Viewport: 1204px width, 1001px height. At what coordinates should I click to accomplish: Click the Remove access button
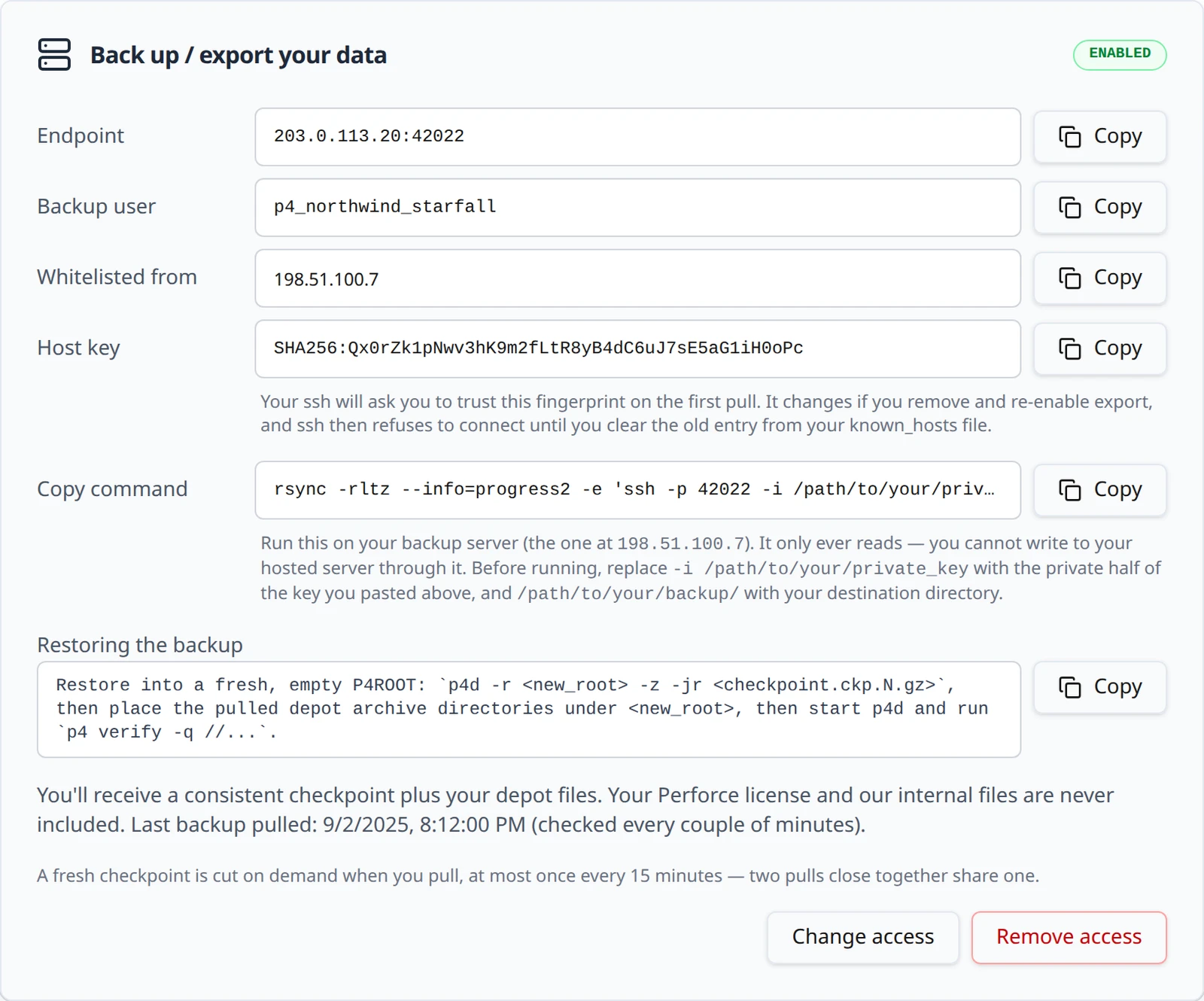click(x=1069, y=938)
